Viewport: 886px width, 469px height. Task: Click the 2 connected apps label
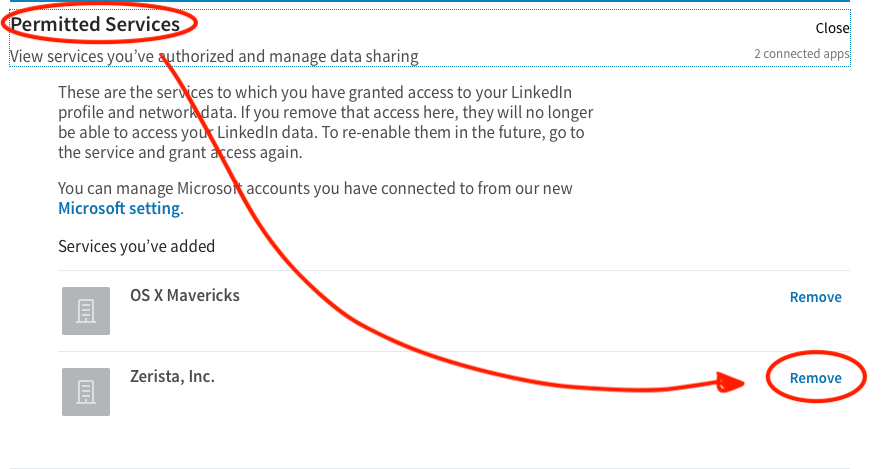[802, 54]
